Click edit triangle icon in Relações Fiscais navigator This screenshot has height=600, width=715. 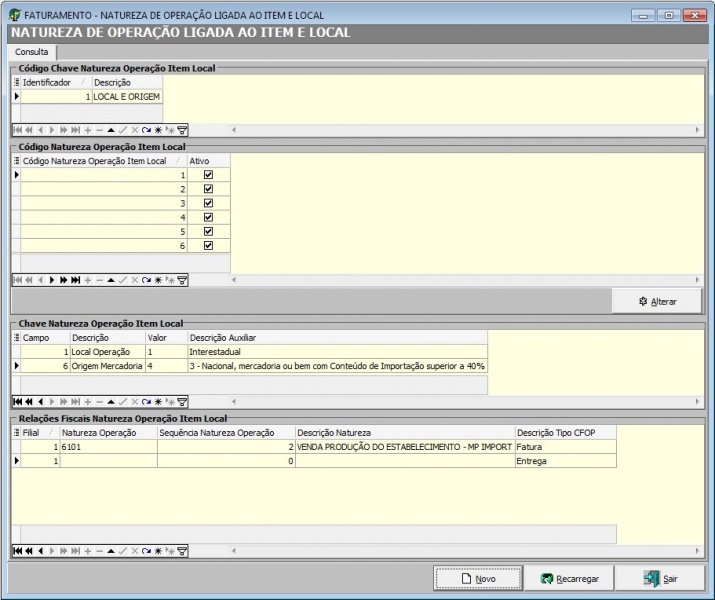[111, 551]
